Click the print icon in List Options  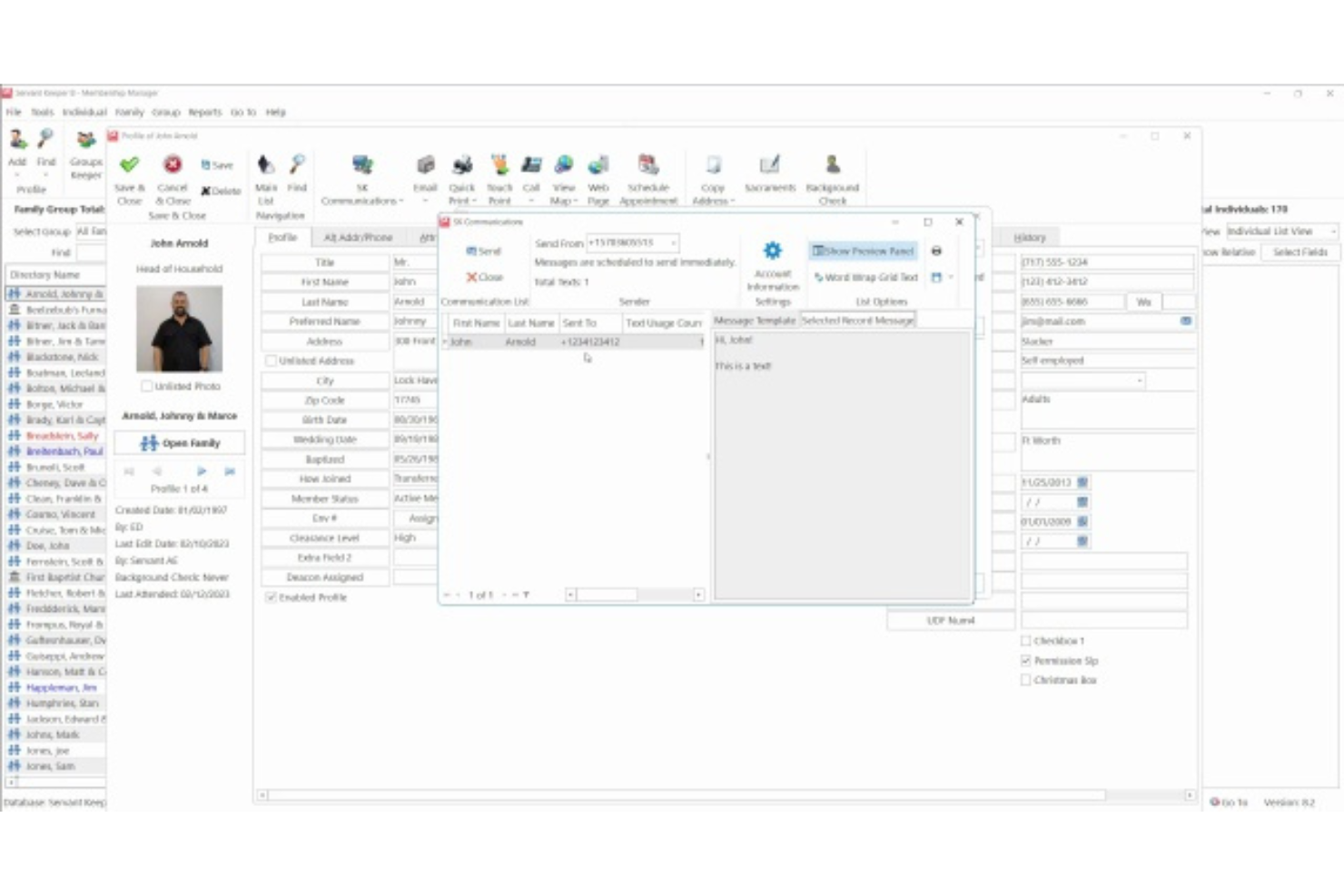click(936, 251)
